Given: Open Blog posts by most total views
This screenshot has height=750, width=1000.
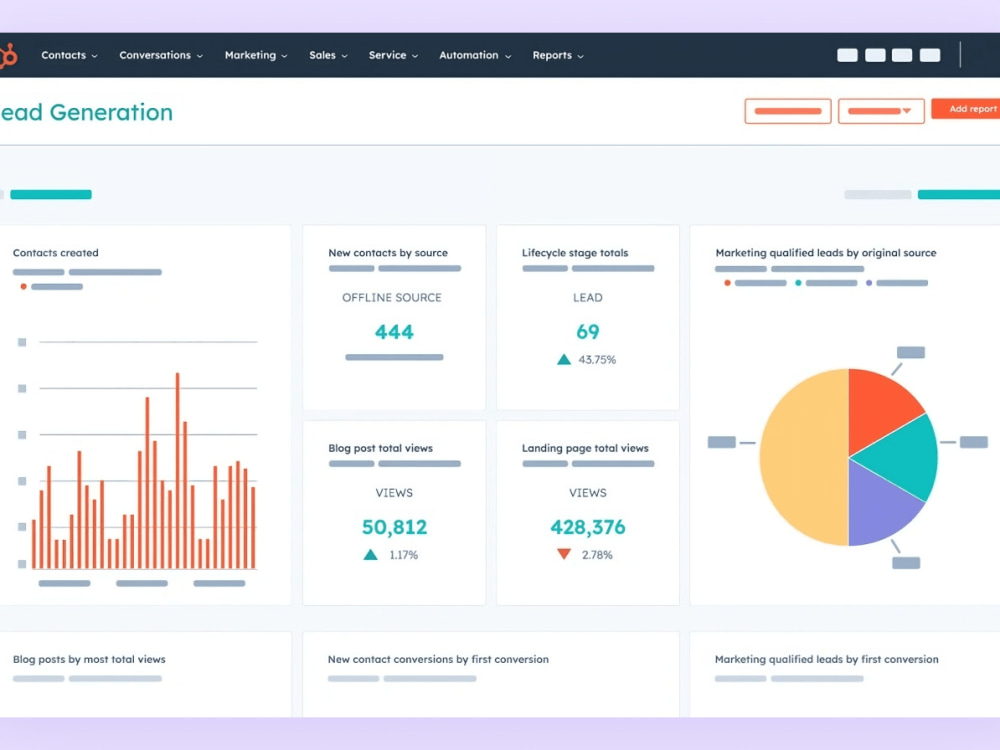Looking at the screenshot, I should (89, 659).
